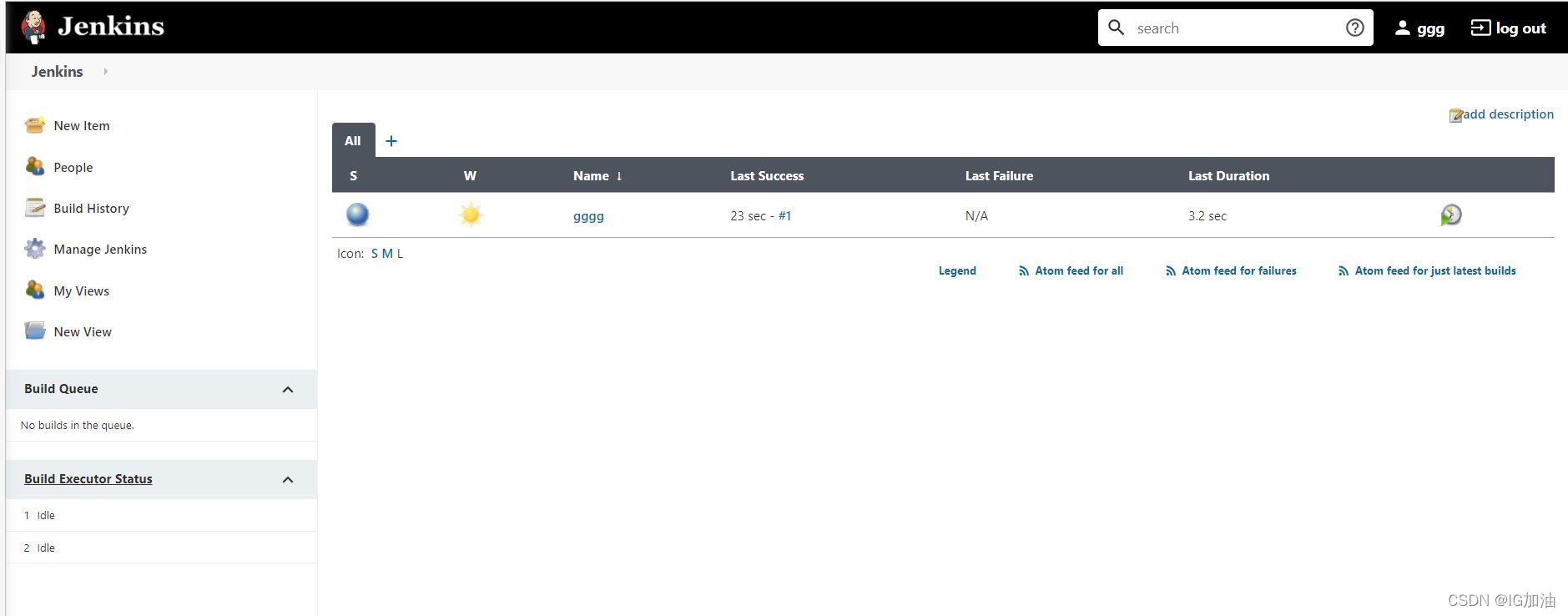Screen dimensions: 1568x616
Task: Click RSS icon for latest builds feed
Action: point(1344,271)
